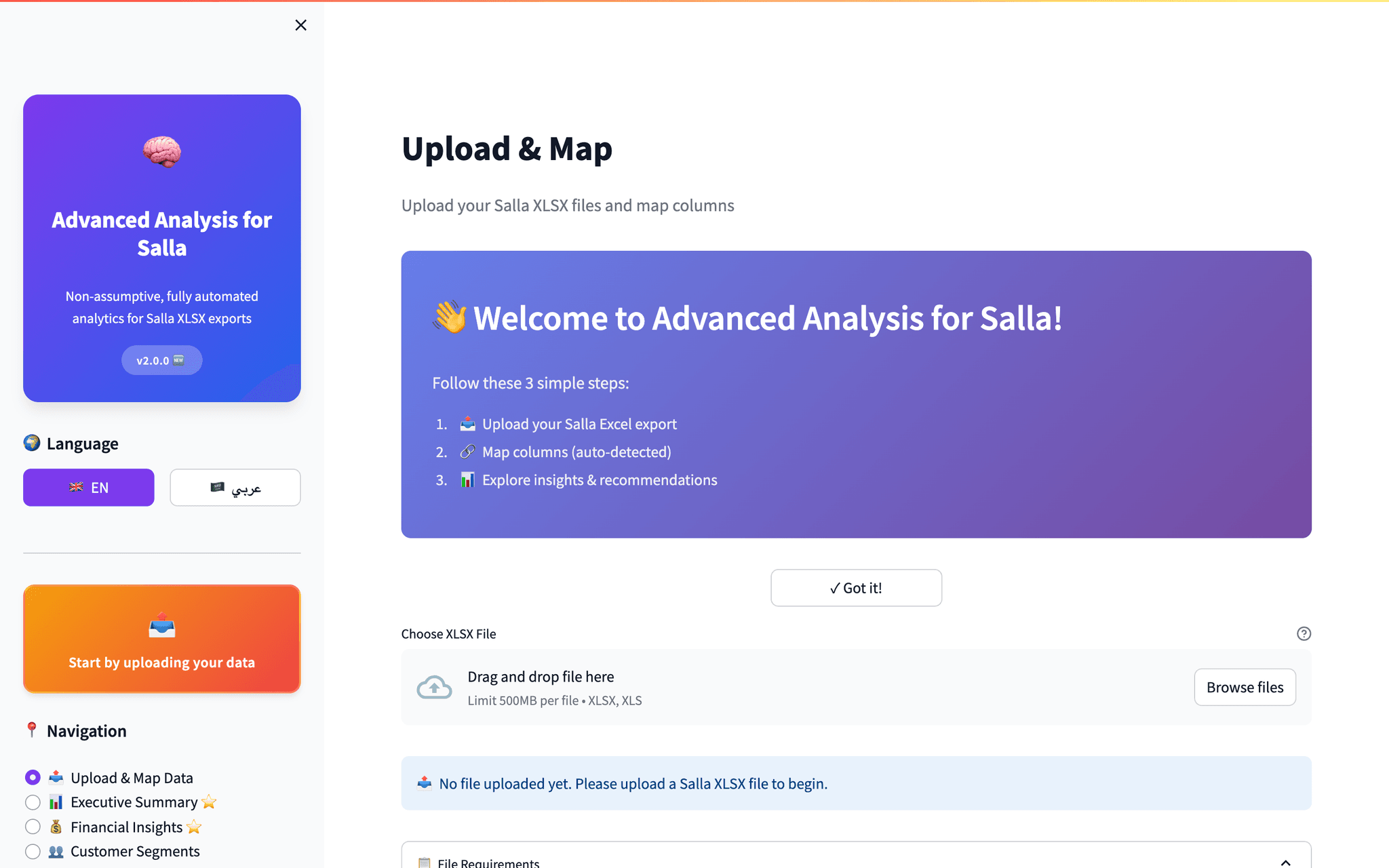The image size is (1389, 868).
Task: Close the sidebar panel
Action: pos(300,24)
